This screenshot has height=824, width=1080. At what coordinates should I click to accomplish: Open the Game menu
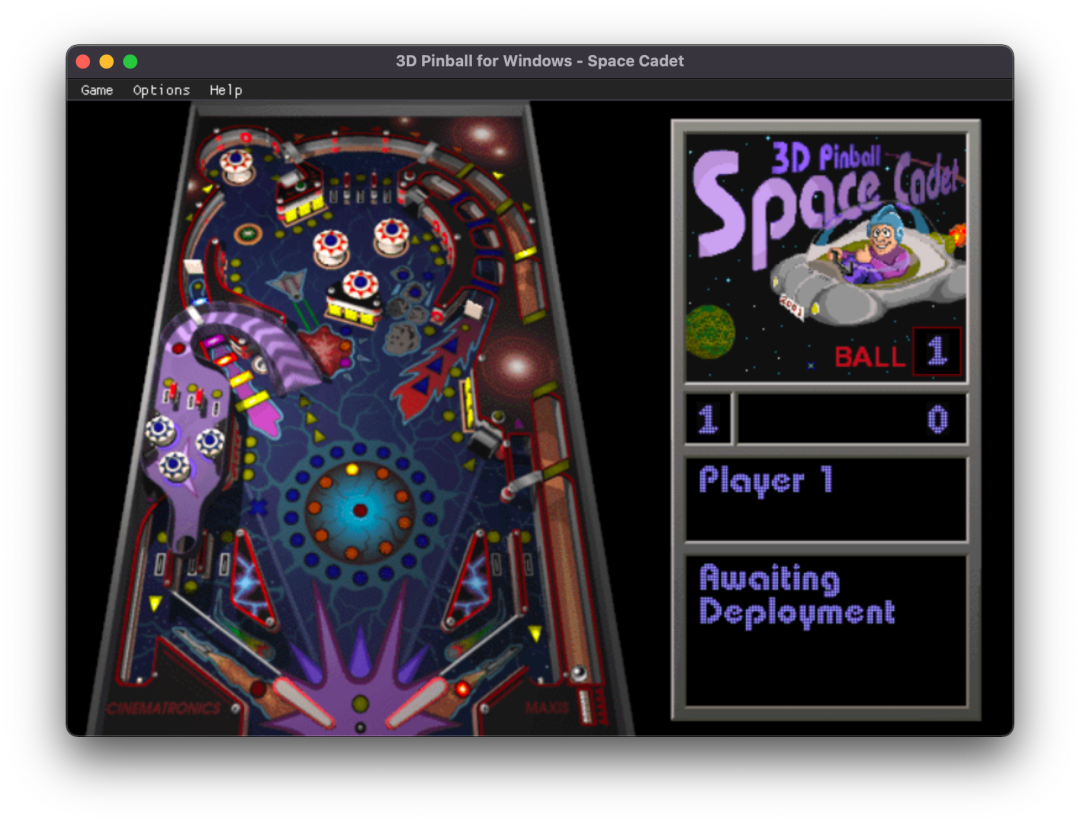tap(97, 90)
